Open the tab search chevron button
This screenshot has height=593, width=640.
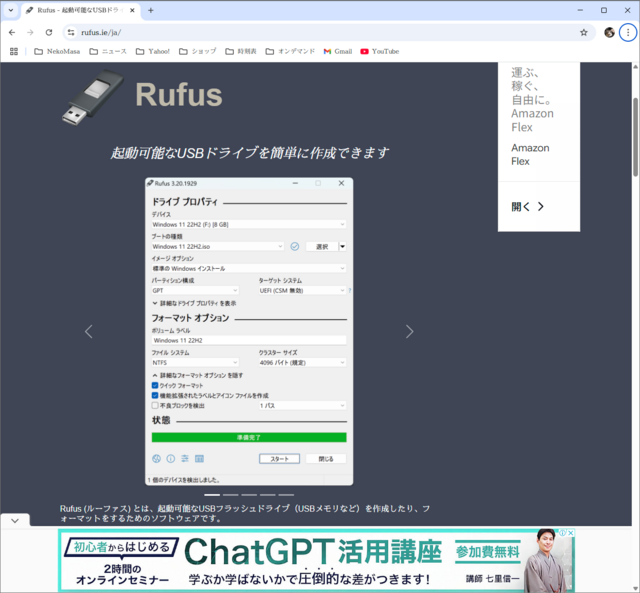11,10
